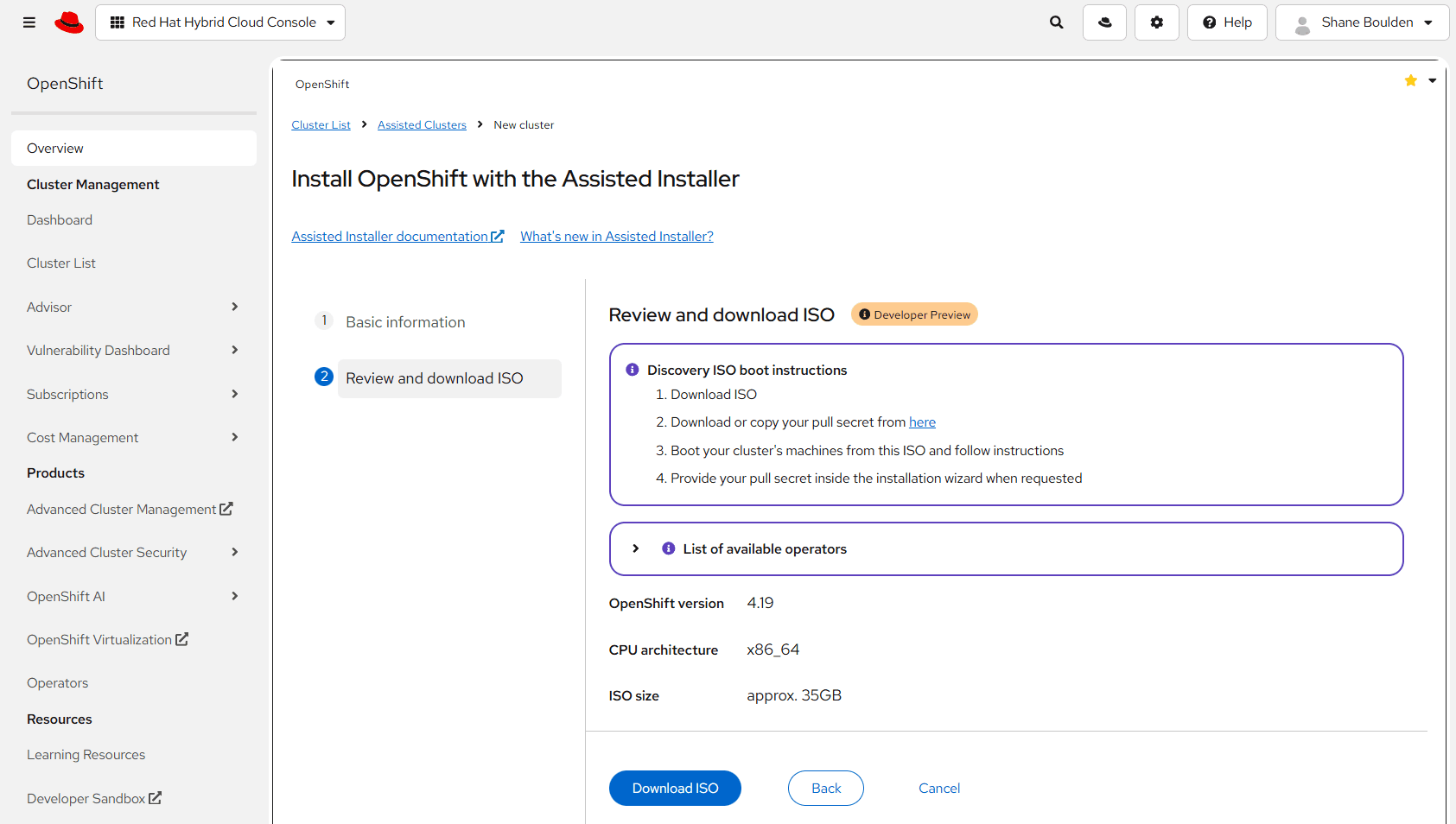This screenshot has width=1456, height=824.
Task: Open Assisted Clusters breadcrumb link
Action: coord(422,125)
